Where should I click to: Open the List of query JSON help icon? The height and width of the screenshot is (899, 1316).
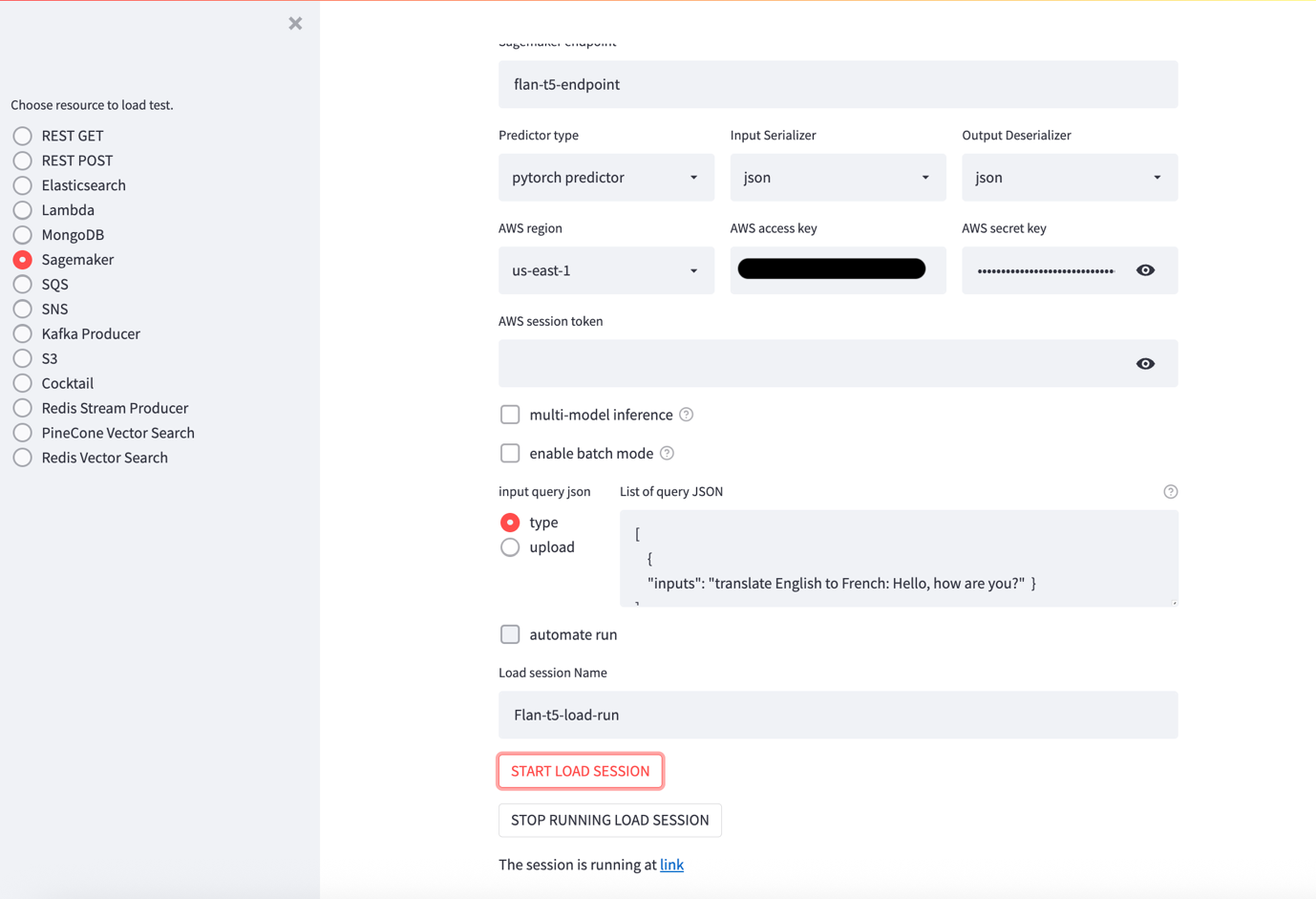[x=1170, y=491]
